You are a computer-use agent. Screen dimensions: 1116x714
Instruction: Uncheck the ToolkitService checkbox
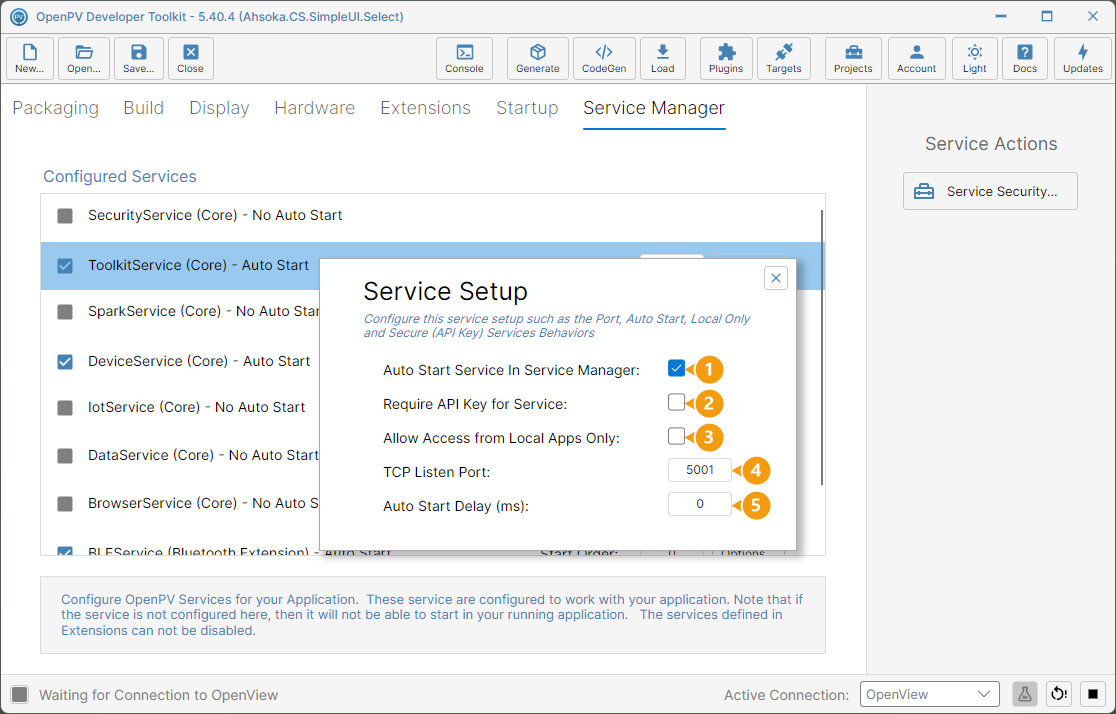point(65,266)
